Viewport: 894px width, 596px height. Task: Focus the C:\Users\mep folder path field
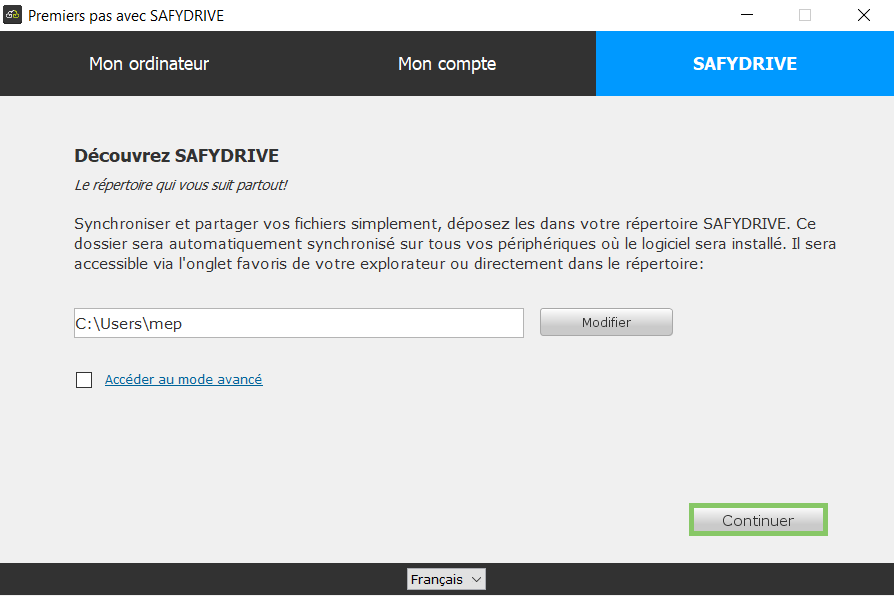pyautogui.click(x=299, y=323)
